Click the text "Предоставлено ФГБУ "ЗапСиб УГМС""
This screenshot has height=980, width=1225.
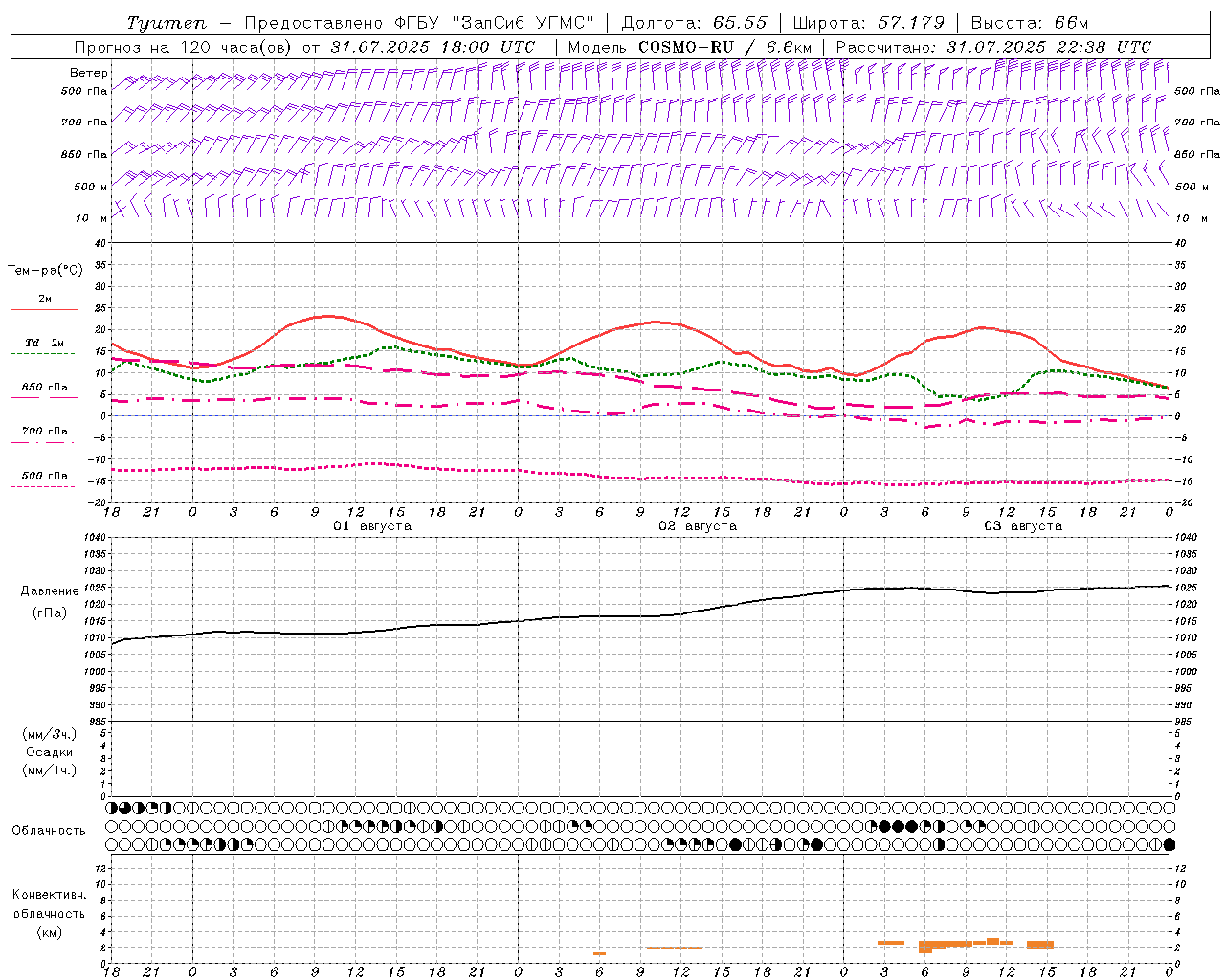point(418,23)
